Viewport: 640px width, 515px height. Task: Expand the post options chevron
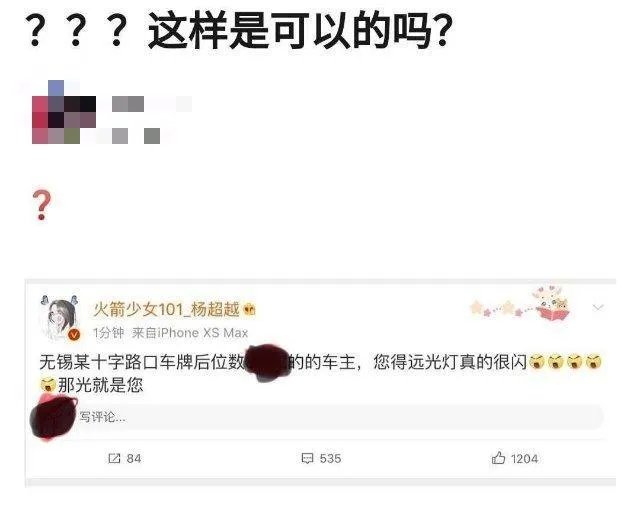pyautogui.click(x=598, y=307)
